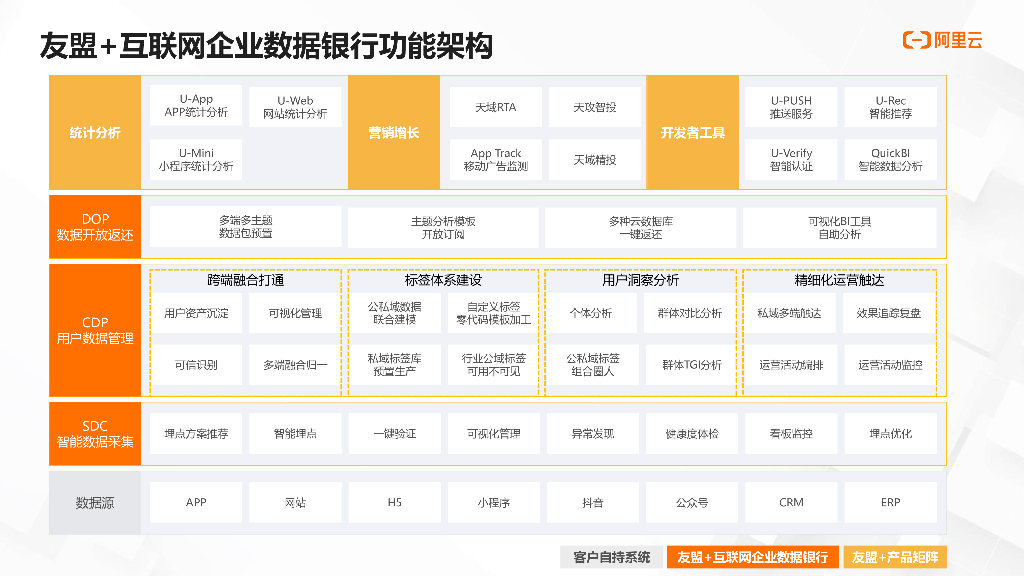Click the 可视化管理 box in the CDP row
Image resolution: width=1024 pixels, height=576 pixels.
click(x=295, y=313)
